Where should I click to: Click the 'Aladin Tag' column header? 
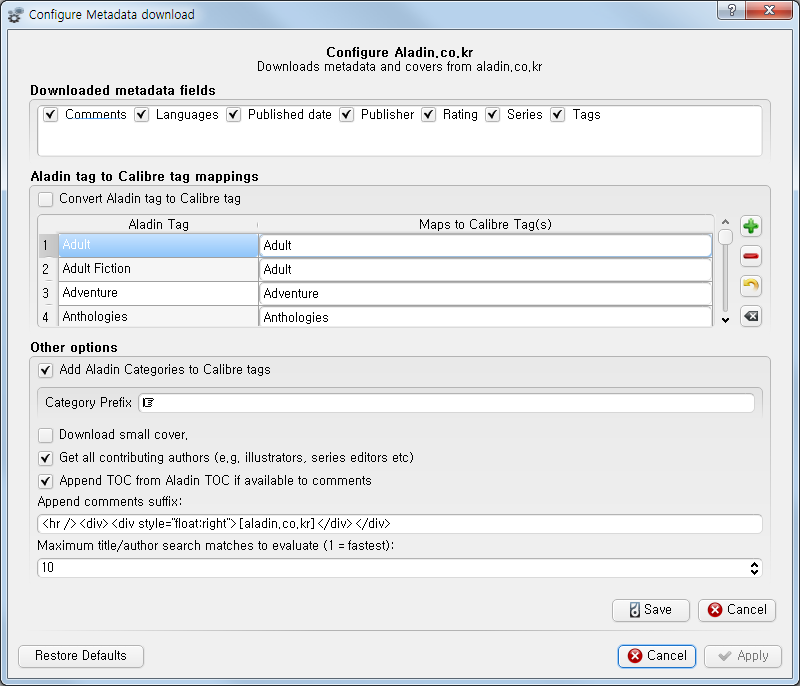[158, 224]
